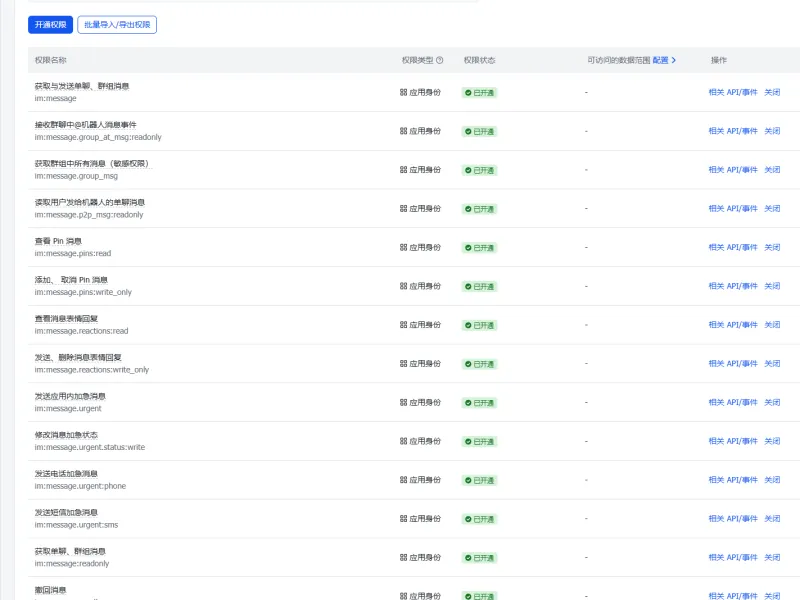
Task: Turn off im:message.group_msg using 关闭
Action: pyautogui.click(x=772, y=170)
